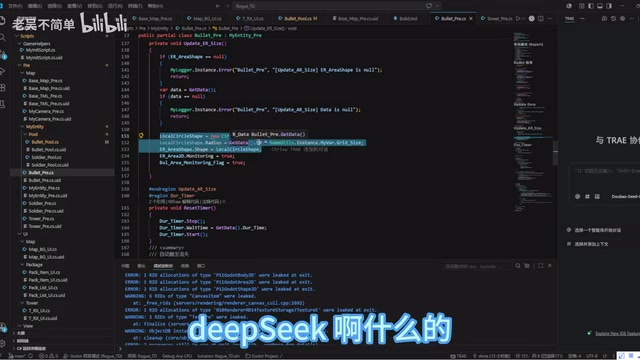Image resolution: width=640 pixels, height=360 pixels.
Task: Open TRAE panel settings gear icon
Action: pos(622,18)
